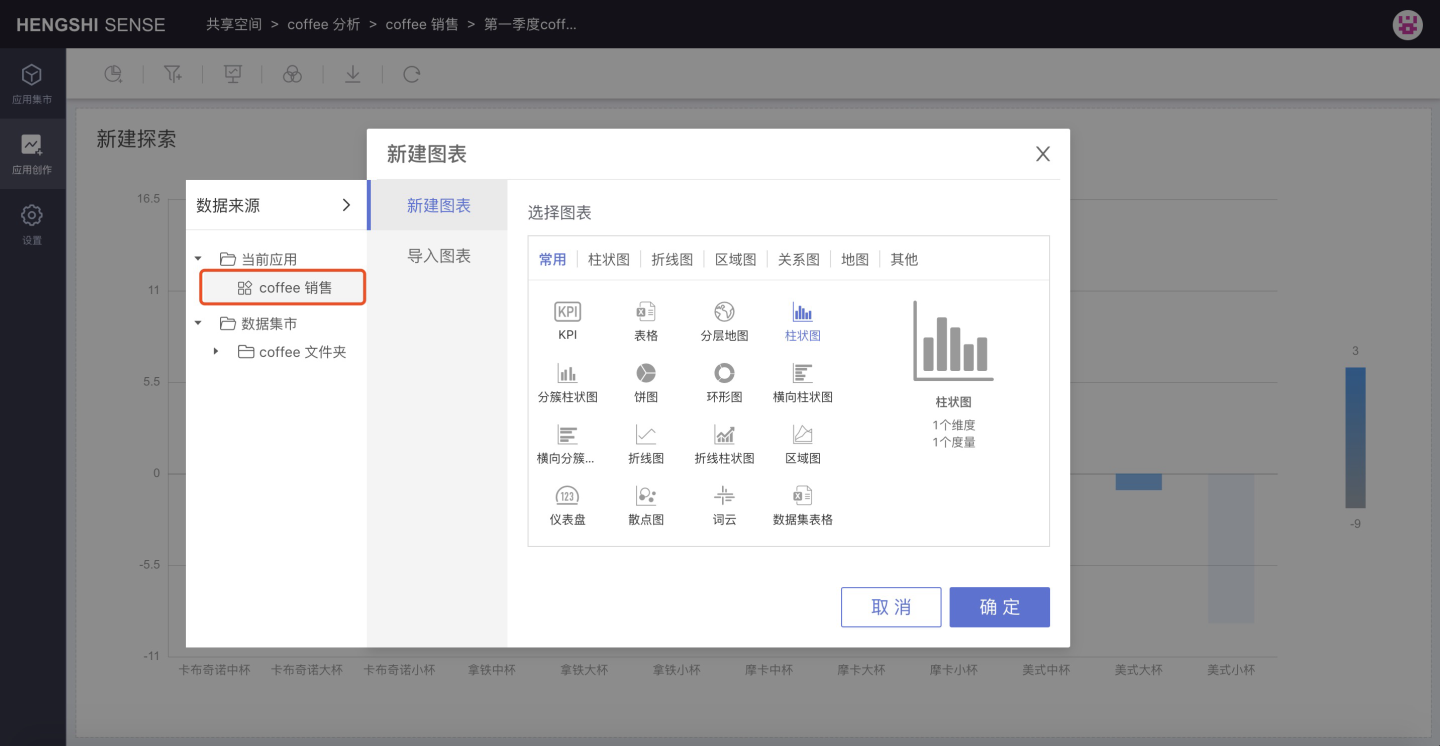Click the 取消 cancel button
The height and width of the screenshot is (746, 1440).
(891, 607)
